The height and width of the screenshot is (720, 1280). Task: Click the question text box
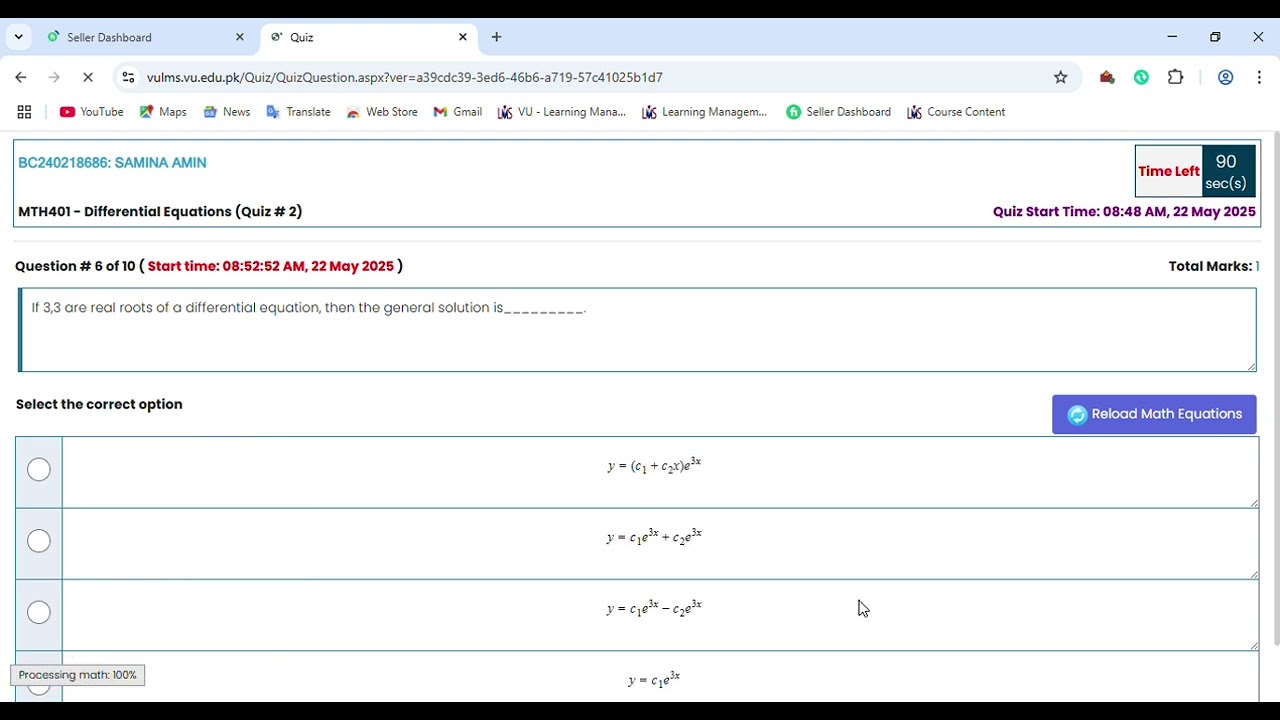(x=637, y=330)
